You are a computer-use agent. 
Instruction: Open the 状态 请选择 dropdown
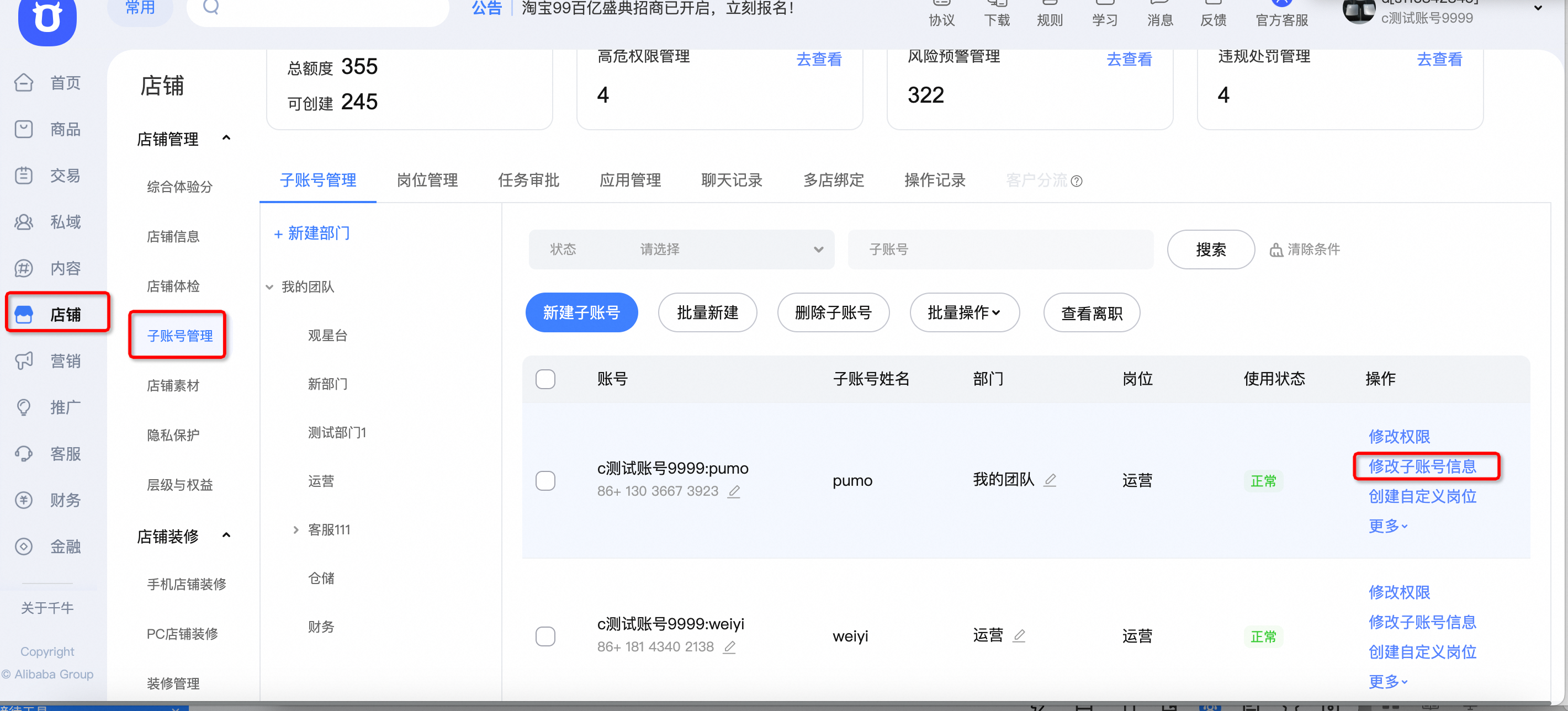[x=681, y=249]
